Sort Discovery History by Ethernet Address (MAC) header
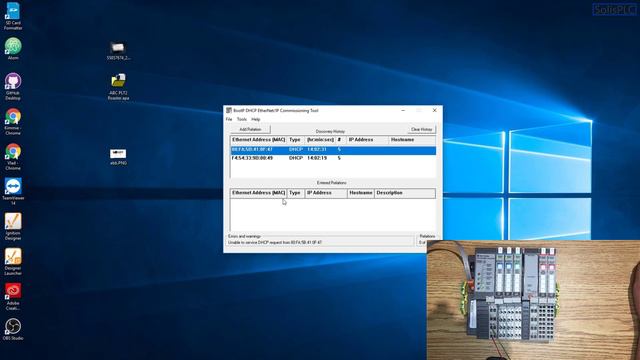This screenshot has height=360, width=640. [258, 140]
